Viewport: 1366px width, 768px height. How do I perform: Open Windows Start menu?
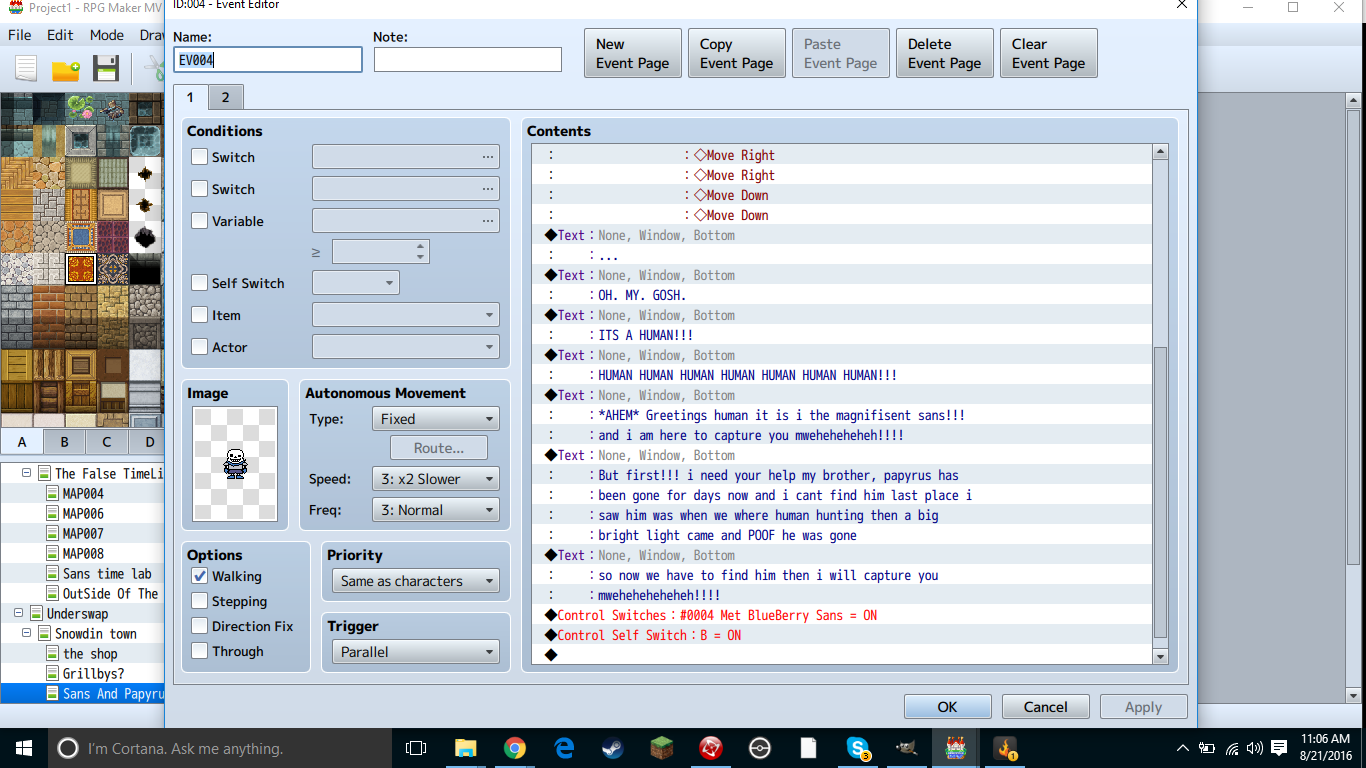tap(23, 748)
